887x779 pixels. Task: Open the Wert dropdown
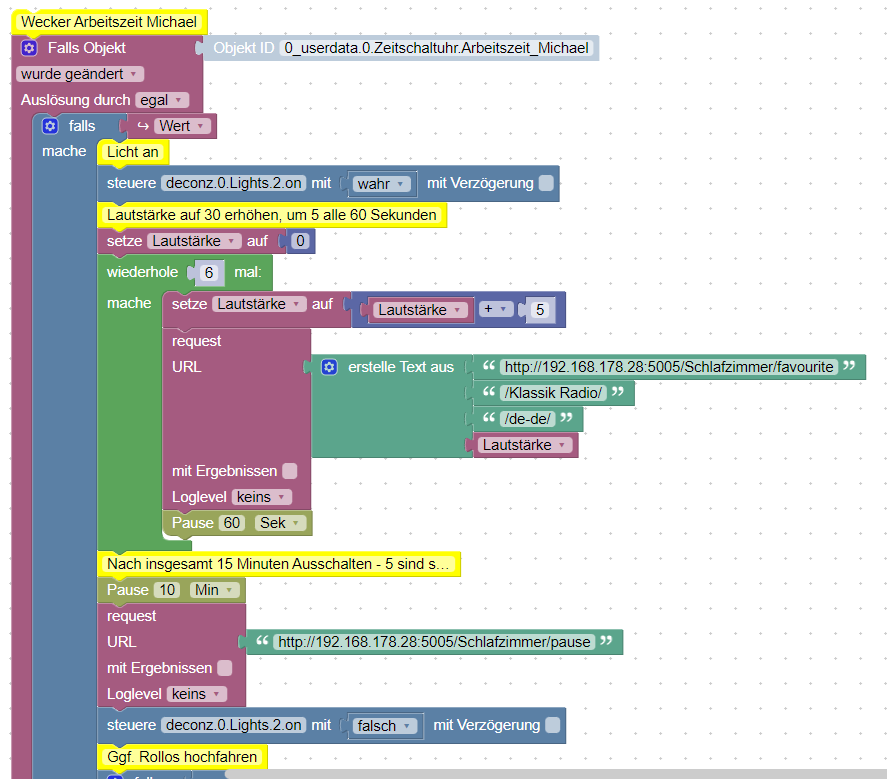pyautogui.click(x=182, y=126)
